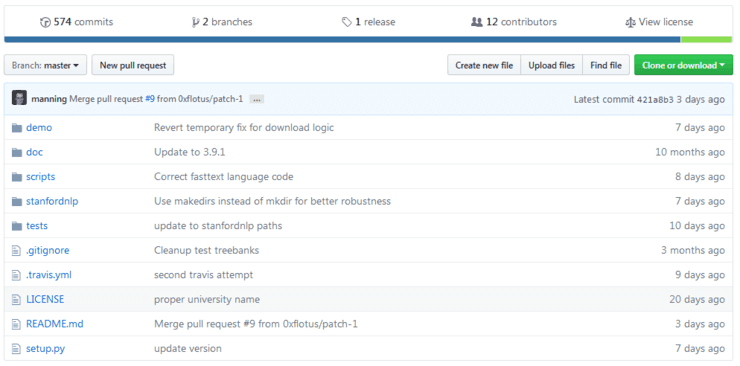
Task: Open 1 release tab
Action: [369, 22]
